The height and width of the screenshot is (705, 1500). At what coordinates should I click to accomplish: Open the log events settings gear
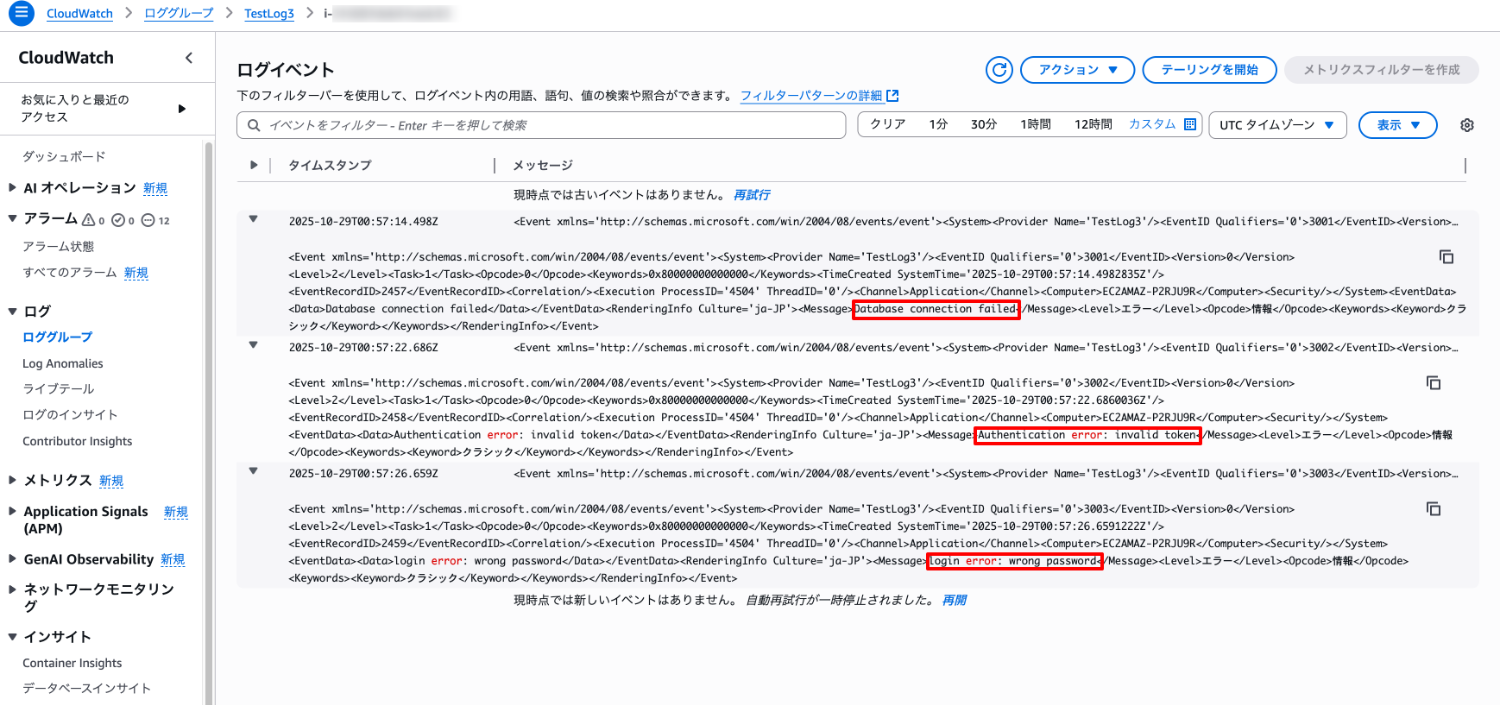coord(1467,125)
